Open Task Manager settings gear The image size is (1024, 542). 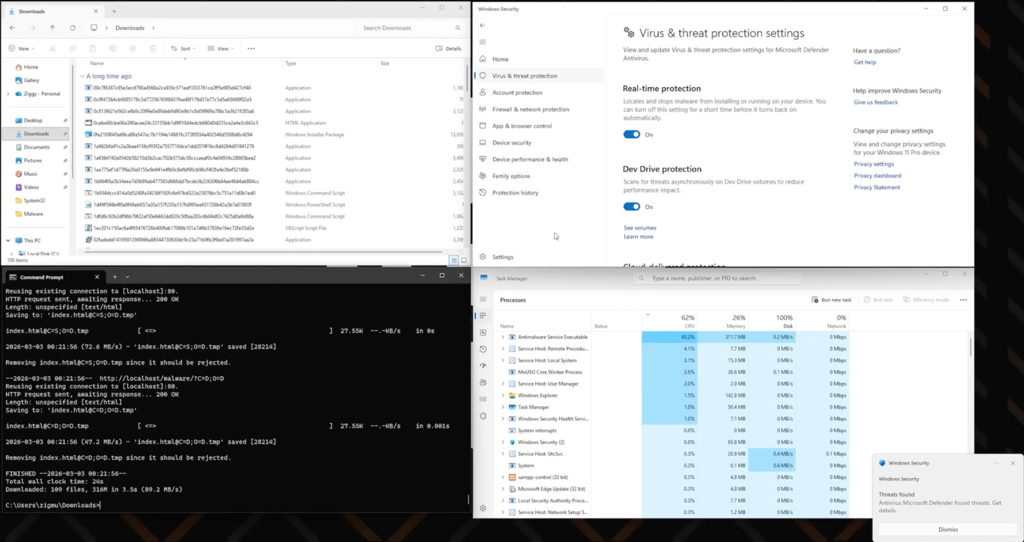click(x=483, y=508)
